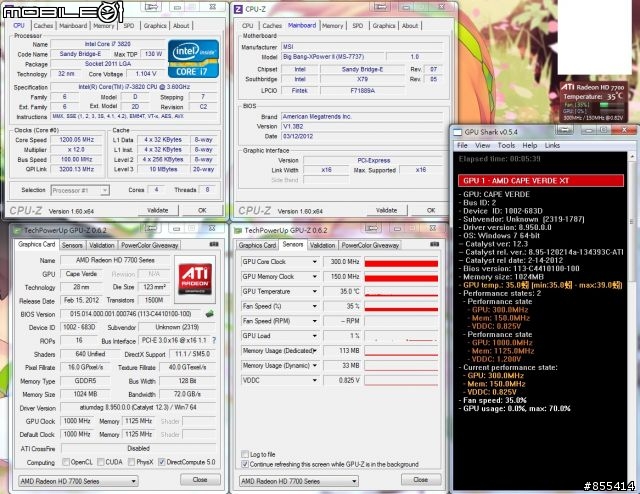Open the GPU Load sensor dropdown
This screenshot has width=640, height=494.
315,336
